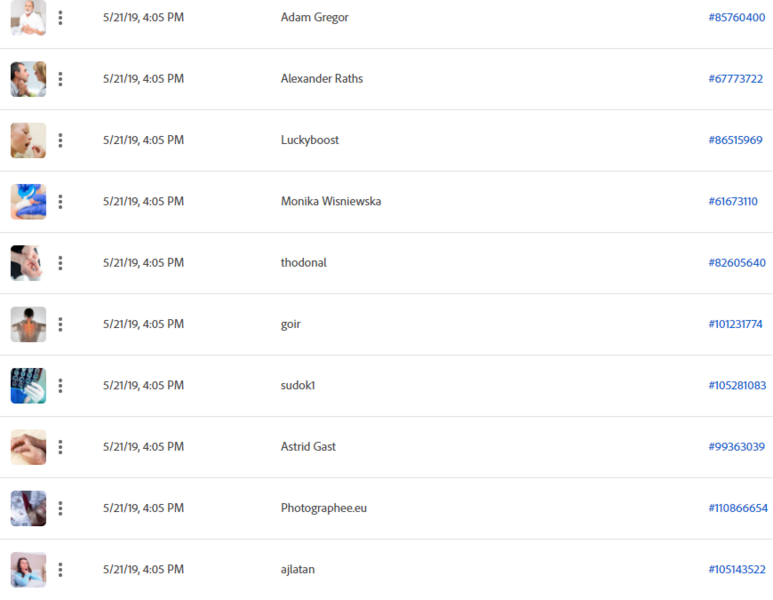This screenshot has width=773, height=600.
Task: Select the back pain thumbnail by goir
Action: point(29,324)
